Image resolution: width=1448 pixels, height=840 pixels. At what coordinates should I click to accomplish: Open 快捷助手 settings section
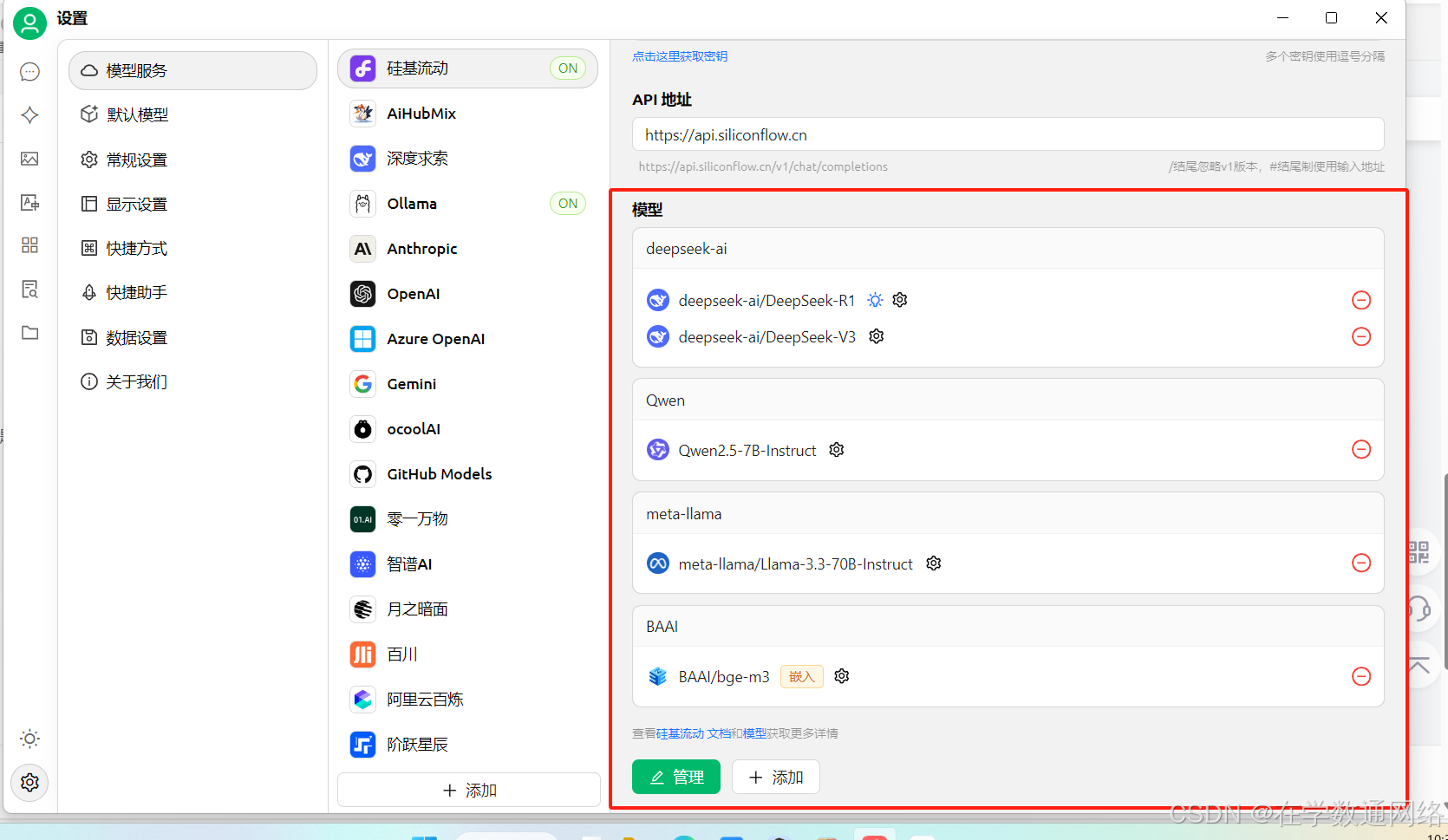(192, 292)
